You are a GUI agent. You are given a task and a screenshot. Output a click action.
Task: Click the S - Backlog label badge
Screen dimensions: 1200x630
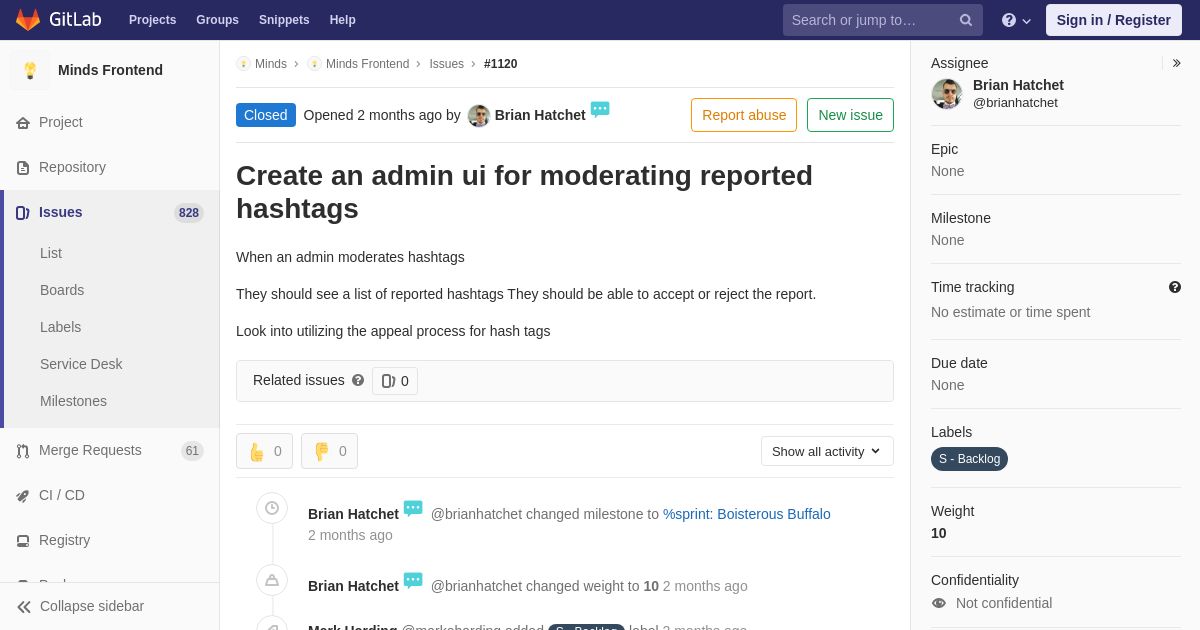[x=969, y=459]
